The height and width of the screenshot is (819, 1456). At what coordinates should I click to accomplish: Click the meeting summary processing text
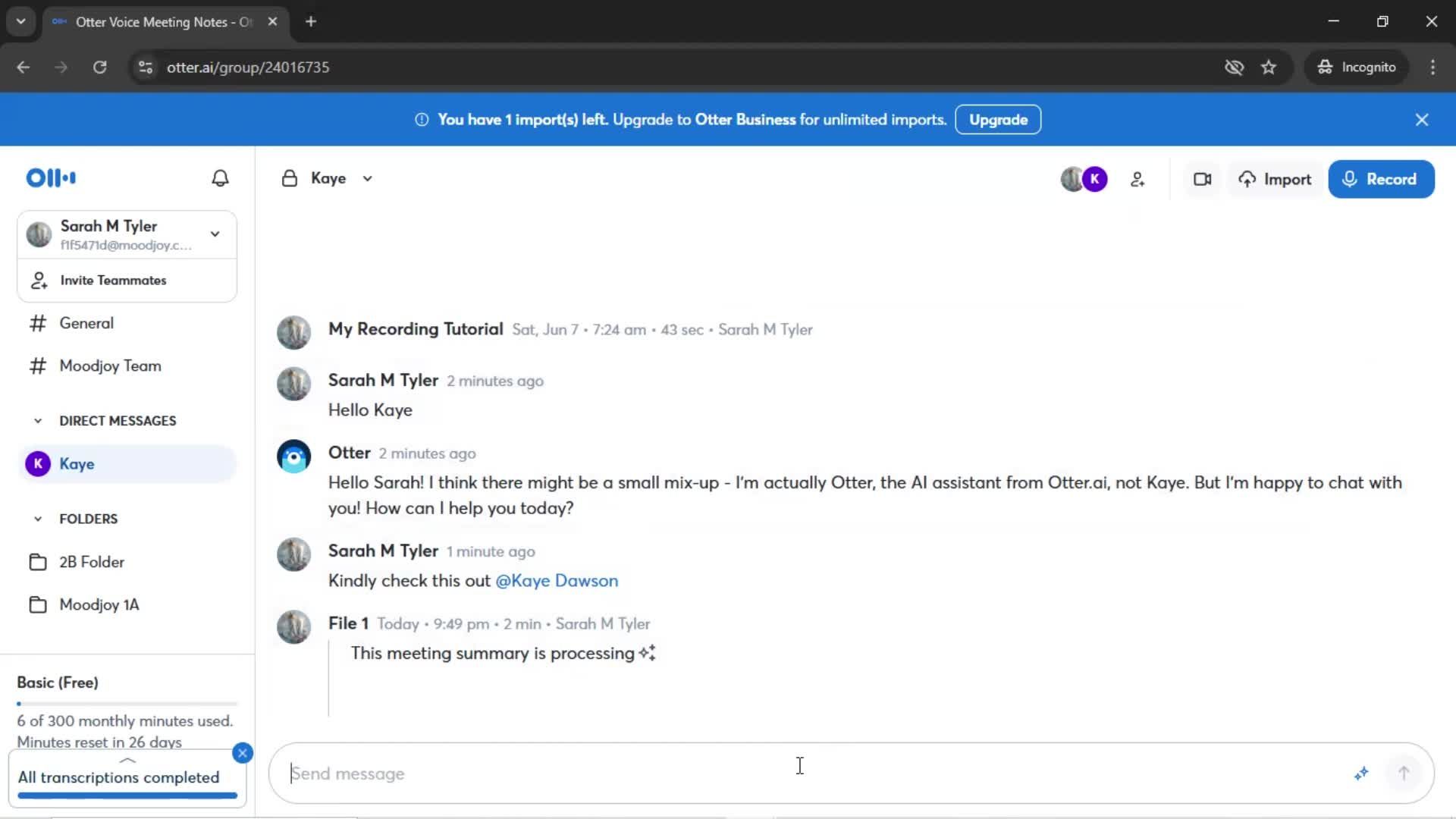pyautogui.click(x=492, y=654)
